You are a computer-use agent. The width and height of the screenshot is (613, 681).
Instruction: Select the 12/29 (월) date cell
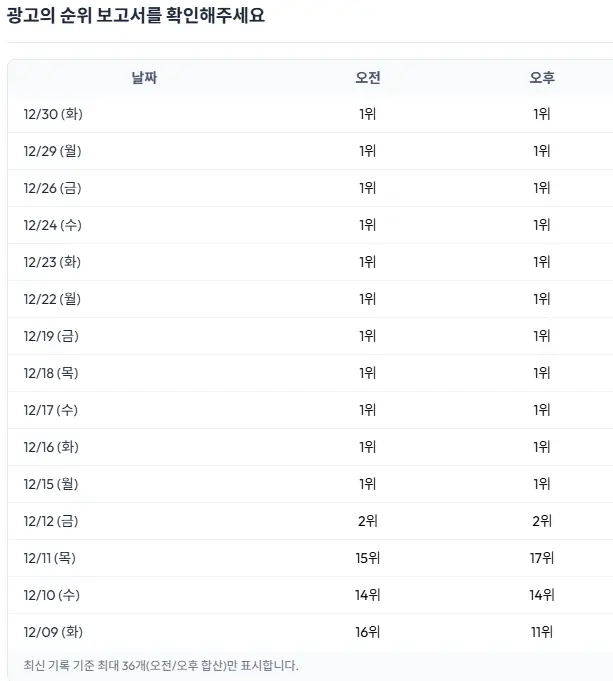(53, 151)
